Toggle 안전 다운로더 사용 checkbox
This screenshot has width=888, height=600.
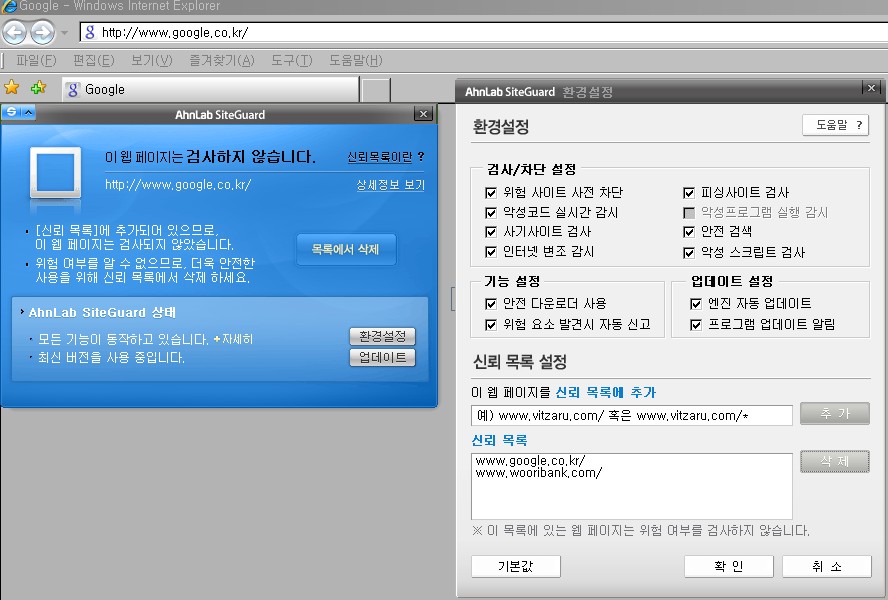(491, 304)
